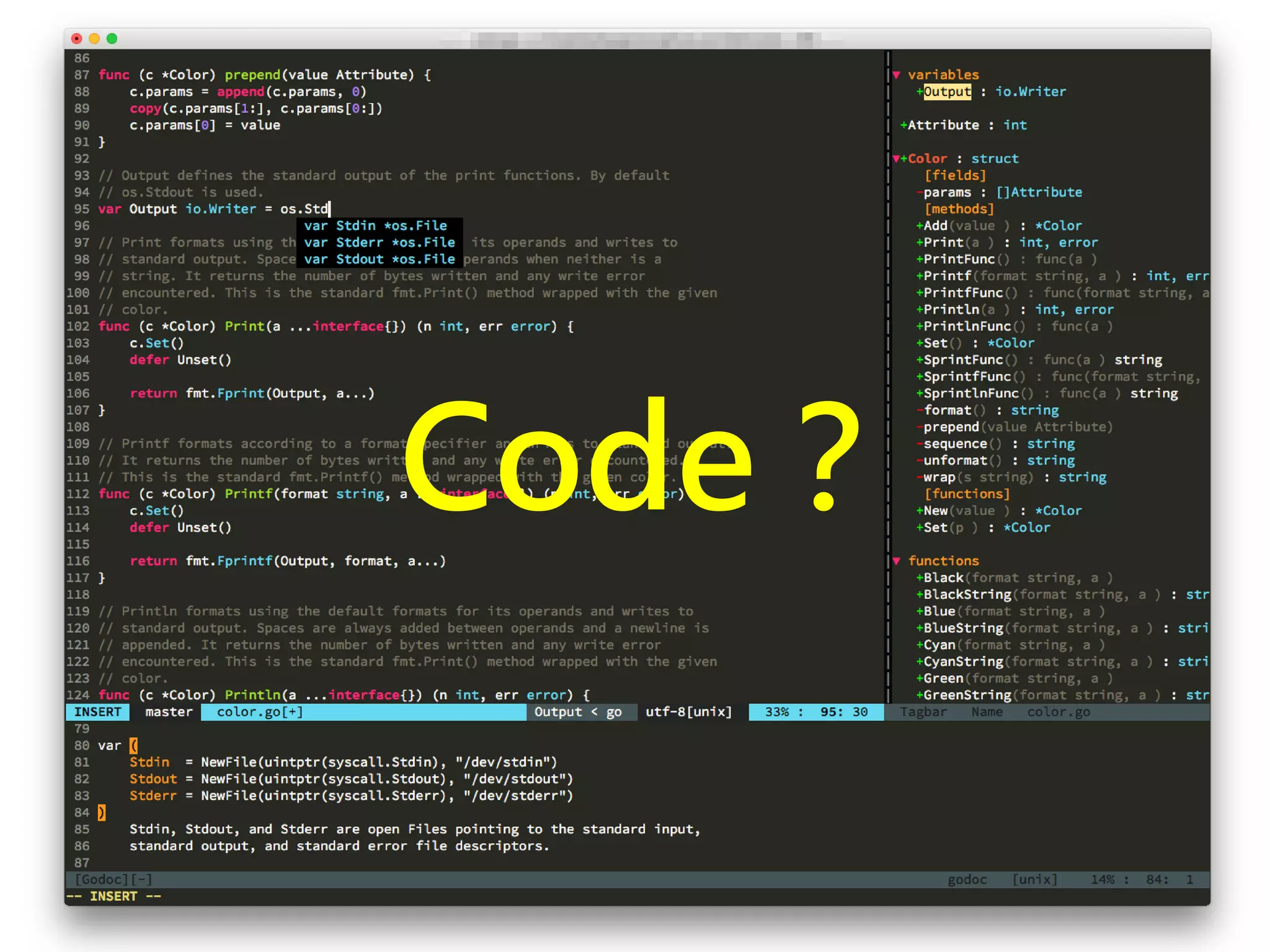
Task: Click the [methods] group label
Action: click(x=959, y=209)
